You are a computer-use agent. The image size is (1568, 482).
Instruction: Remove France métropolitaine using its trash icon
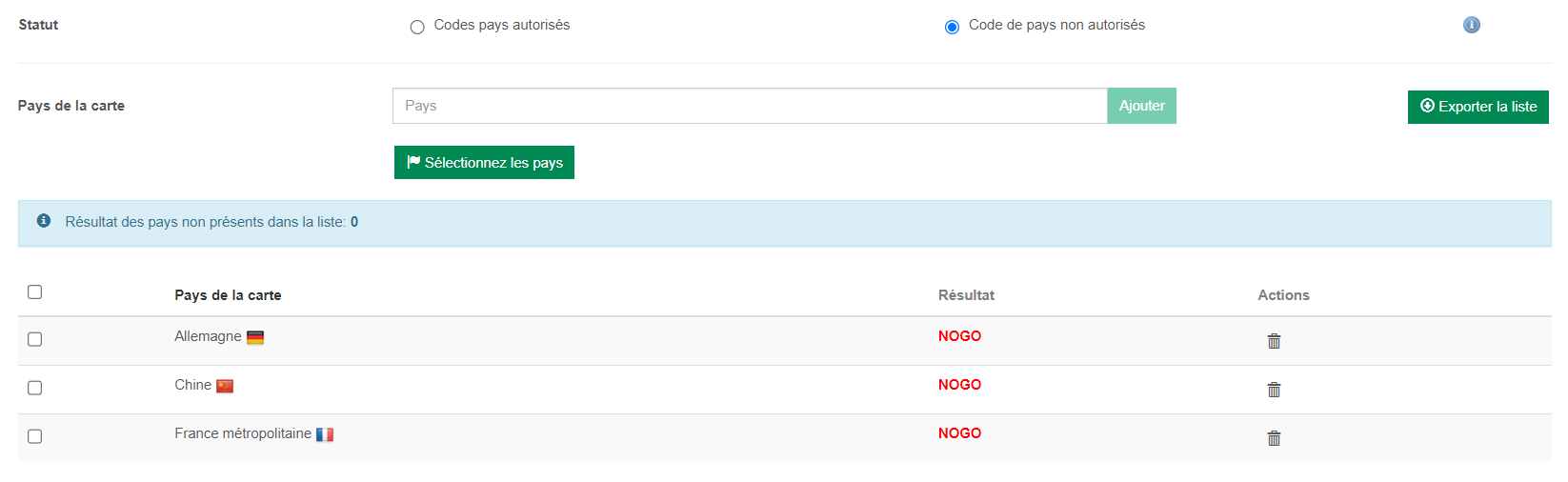point(1274,438)
